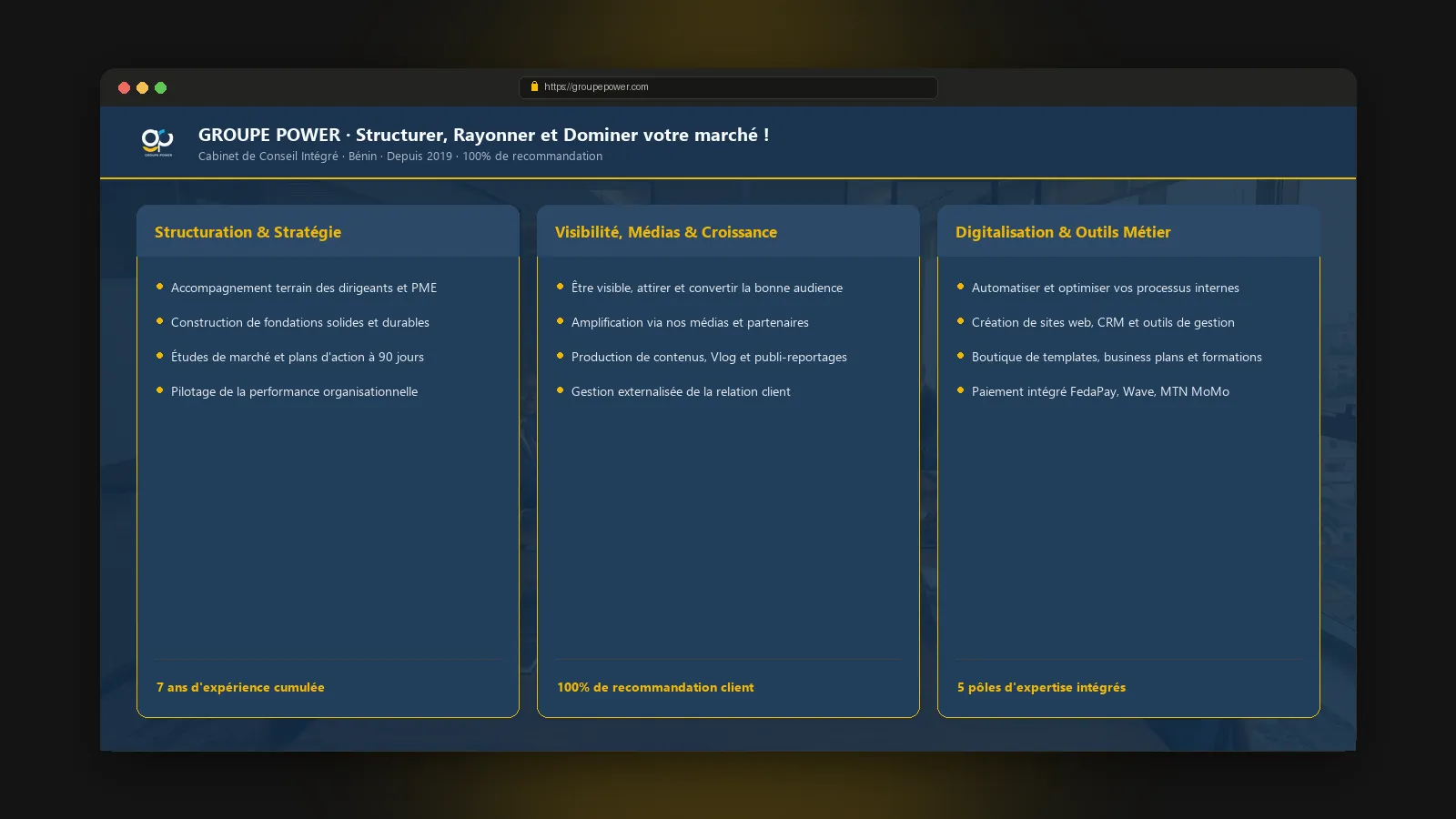The image size is (1456, 819).
Task: Click '7 ans d'expérience cumulée' footer
Action: tap(240, 687)
